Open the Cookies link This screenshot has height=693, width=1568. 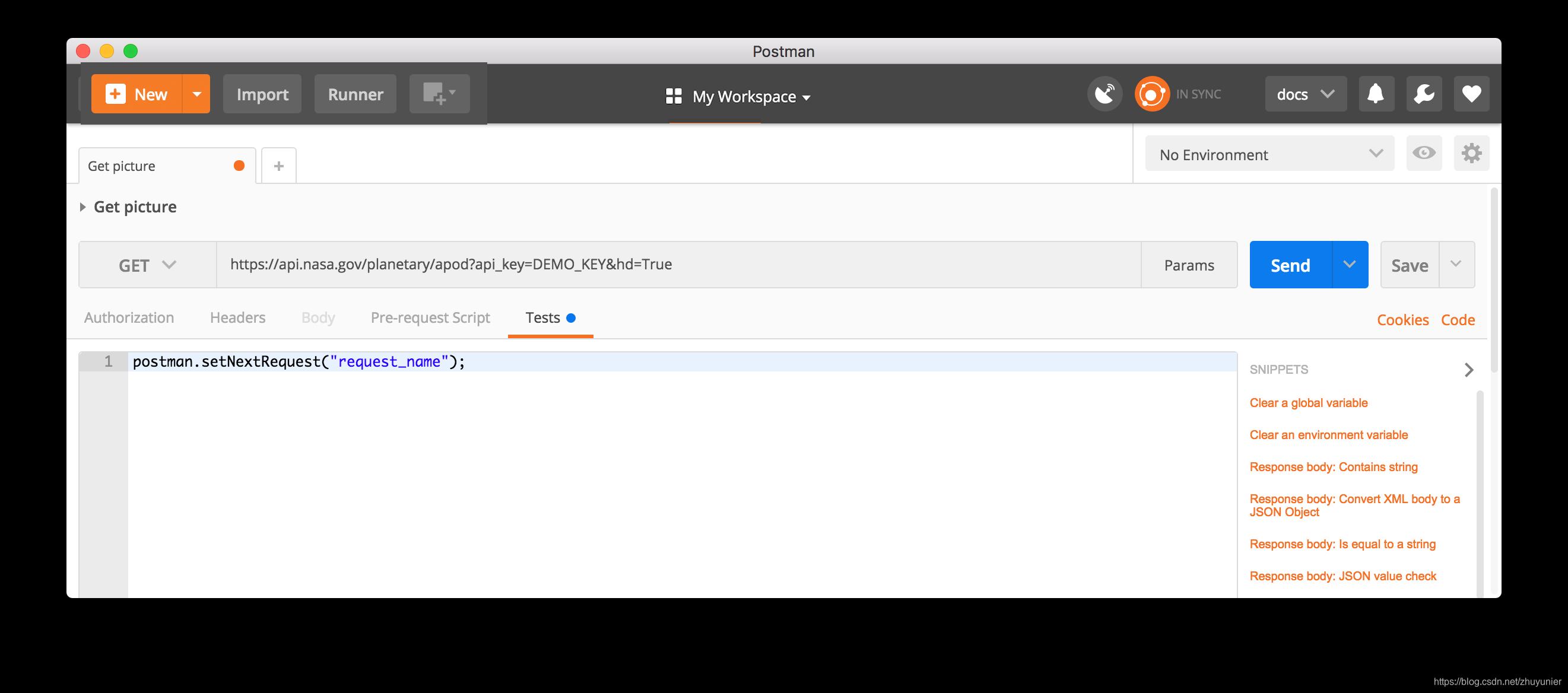point(1402,319)
